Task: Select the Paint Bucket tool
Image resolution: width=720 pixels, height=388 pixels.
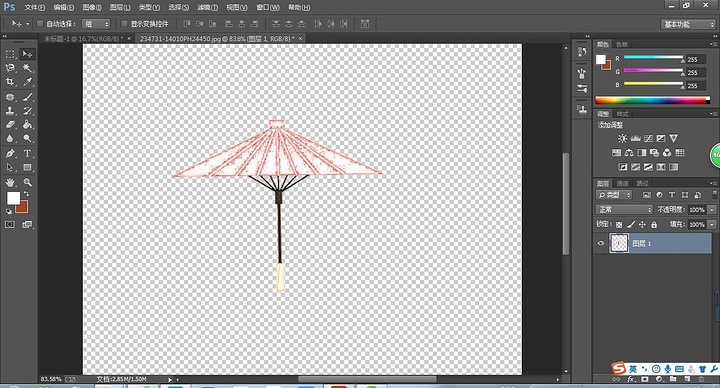Action: 28,124
